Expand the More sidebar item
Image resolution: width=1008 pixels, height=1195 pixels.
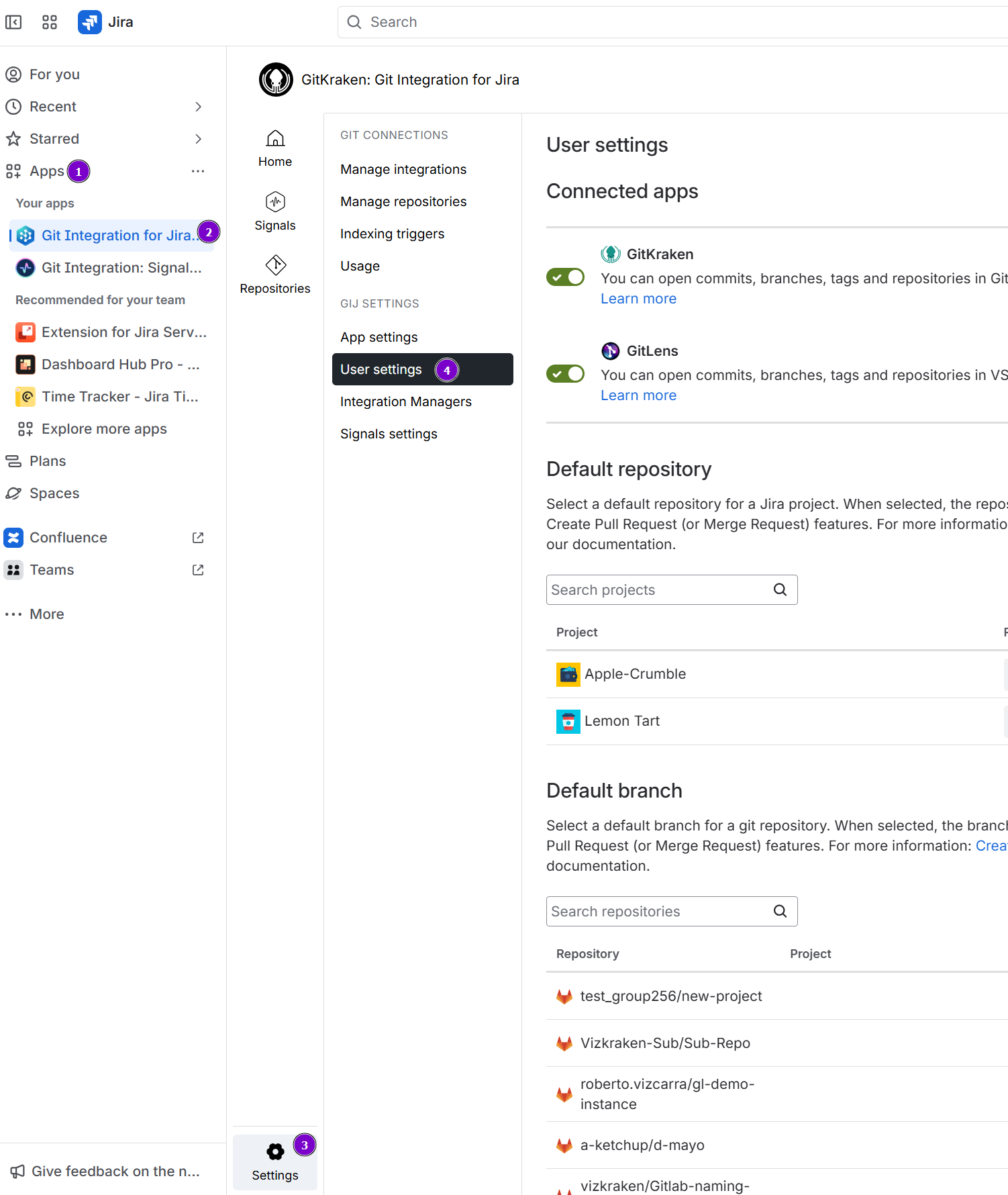(34, 614)
